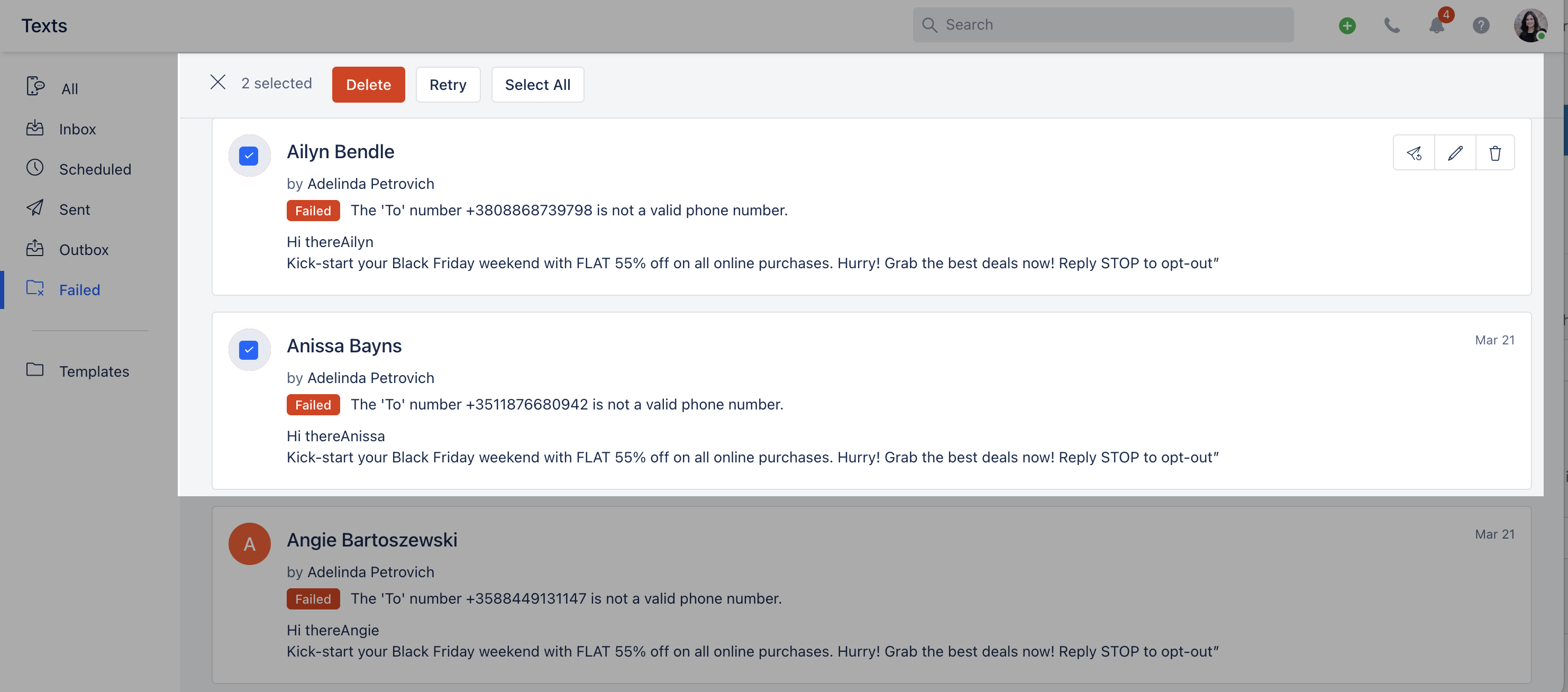Click the Retry button
This screenshot has width=1568, height=692.
[x=448, y=85]
